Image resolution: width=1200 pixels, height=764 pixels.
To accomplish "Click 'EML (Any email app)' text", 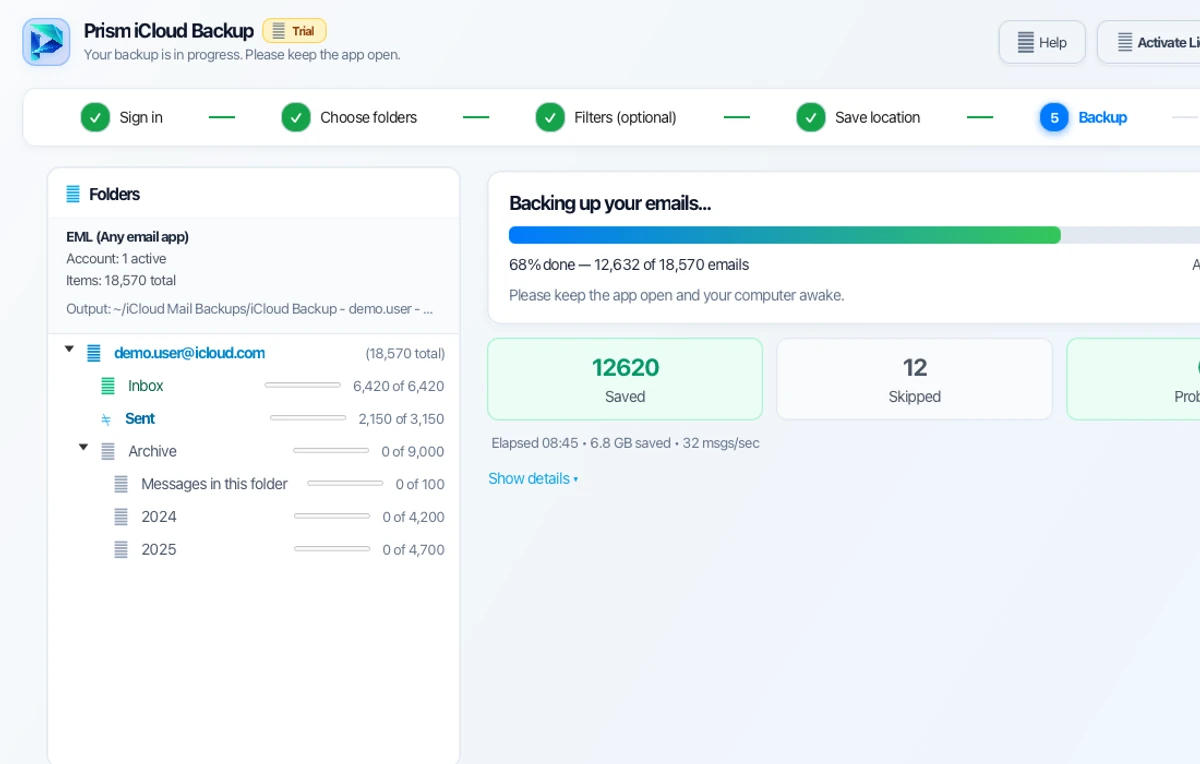I will click(128, 237).
